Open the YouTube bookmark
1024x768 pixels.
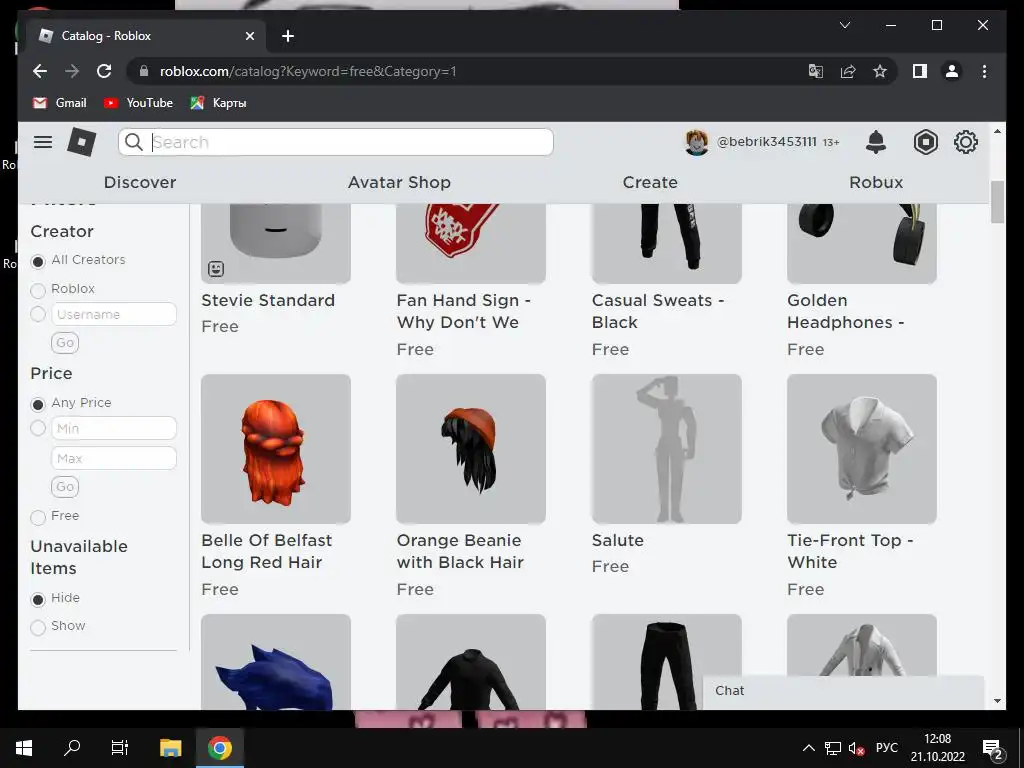click(x=138, y=103)
